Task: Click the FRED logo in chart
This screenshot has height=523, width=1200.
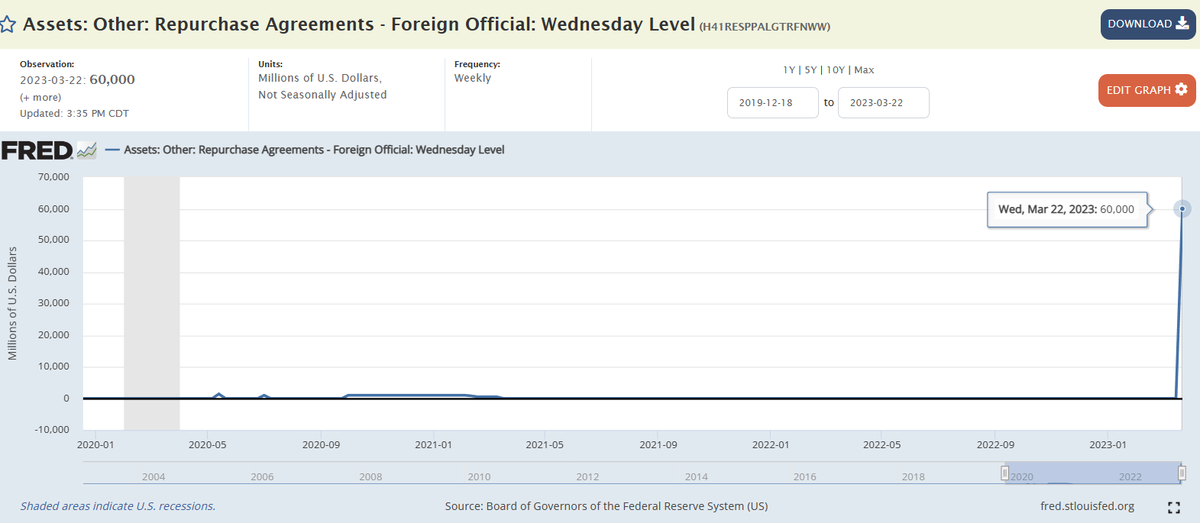Action: (x=49, y=151)
